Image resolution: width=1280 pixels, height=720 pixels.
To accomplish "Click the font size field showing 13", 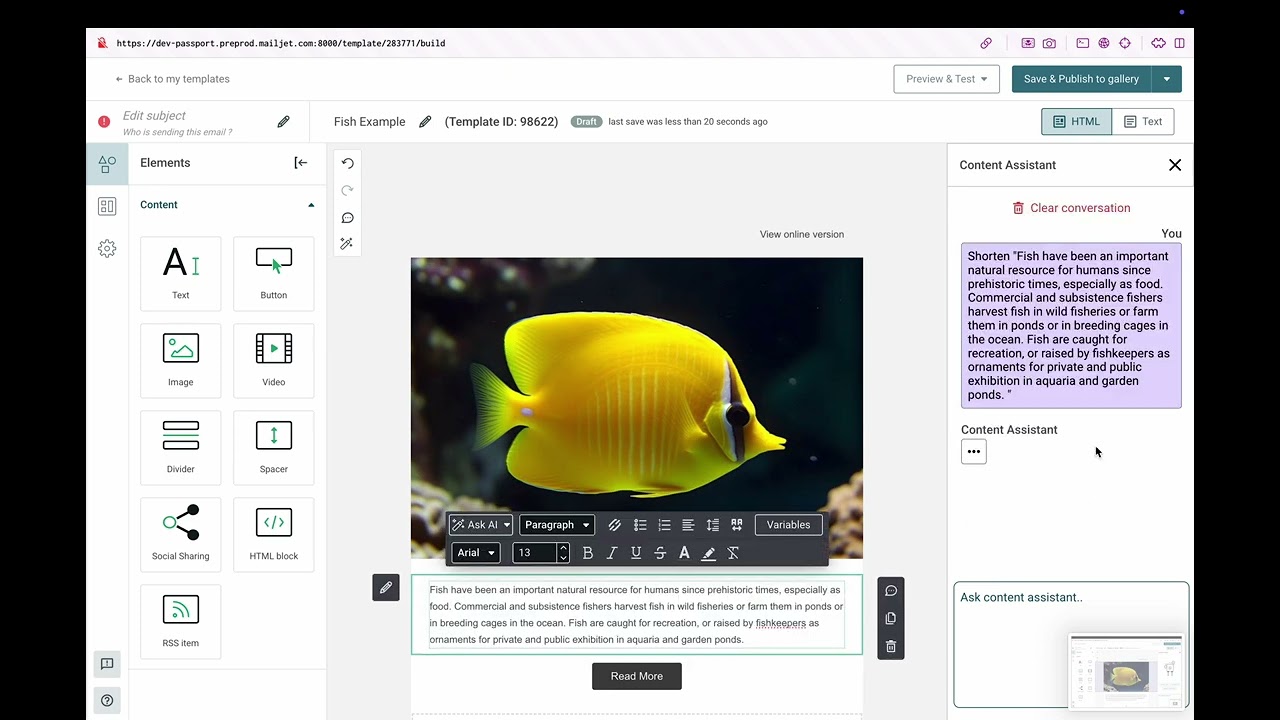I will pyautogui.click(x=534, y=553).
